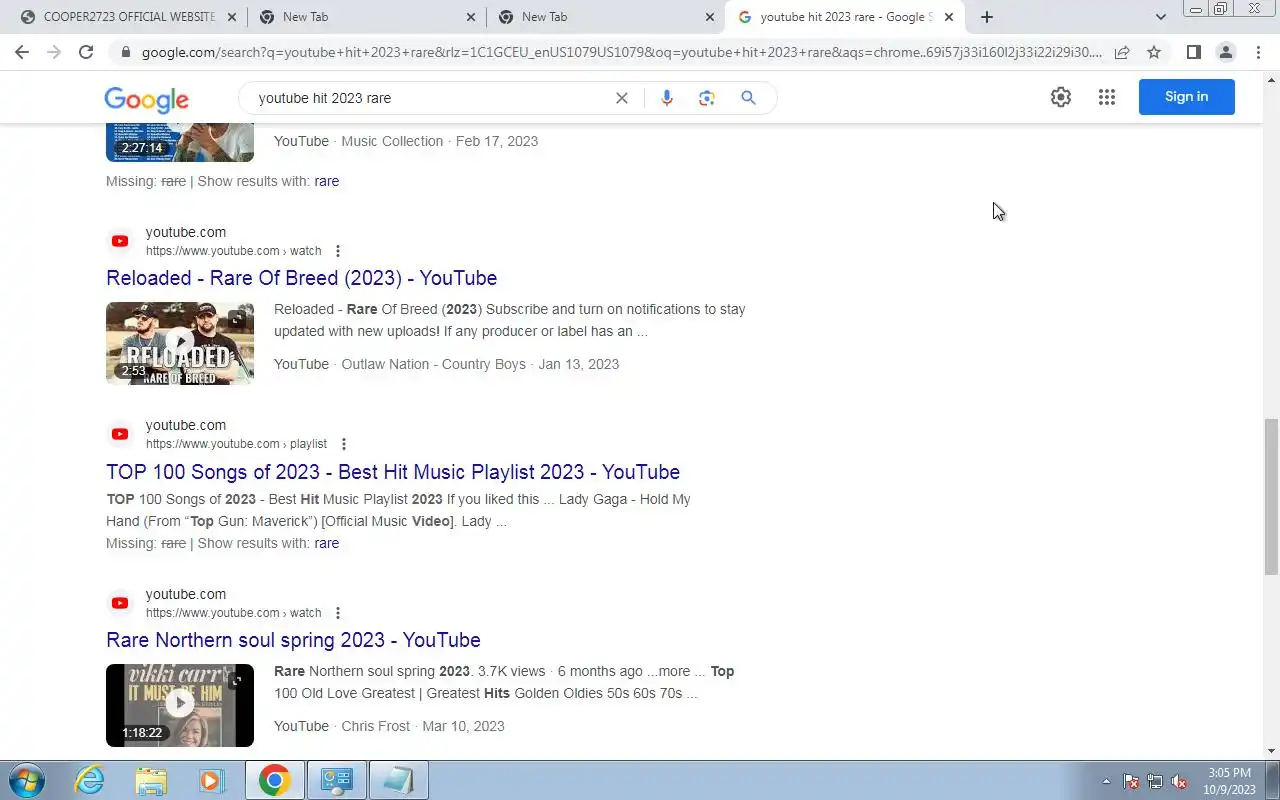Clear the search box with the X
This screenshot has width=1280, height=800.
(622, 98)
